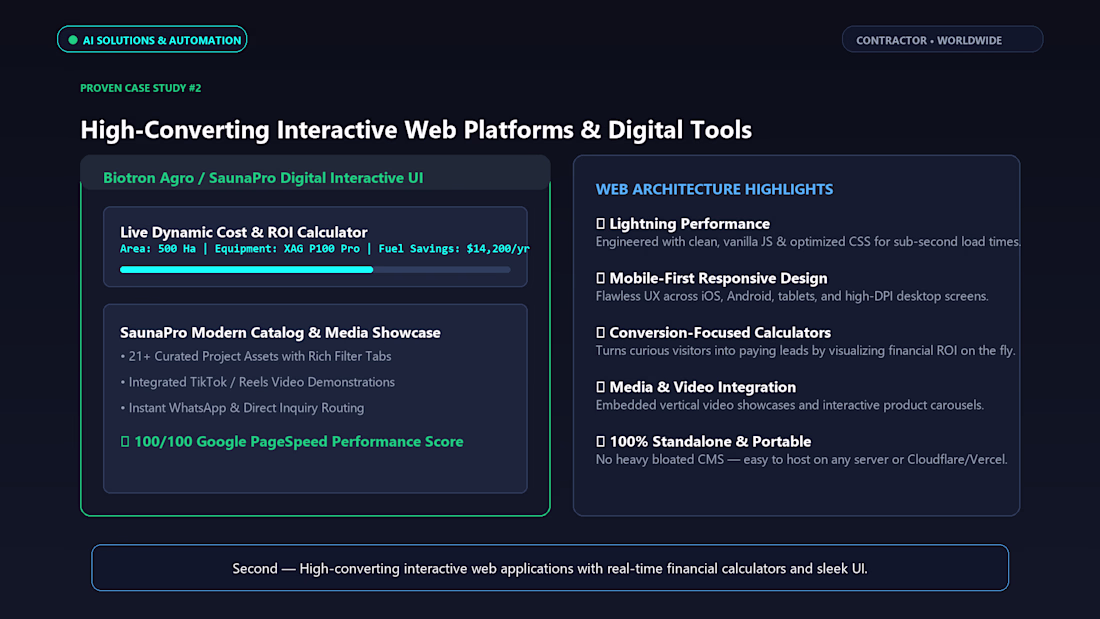This screenshot has width=1100, height=619.
Task: Click the AI Solutions & Automation badge
Action: pos(152,39)
